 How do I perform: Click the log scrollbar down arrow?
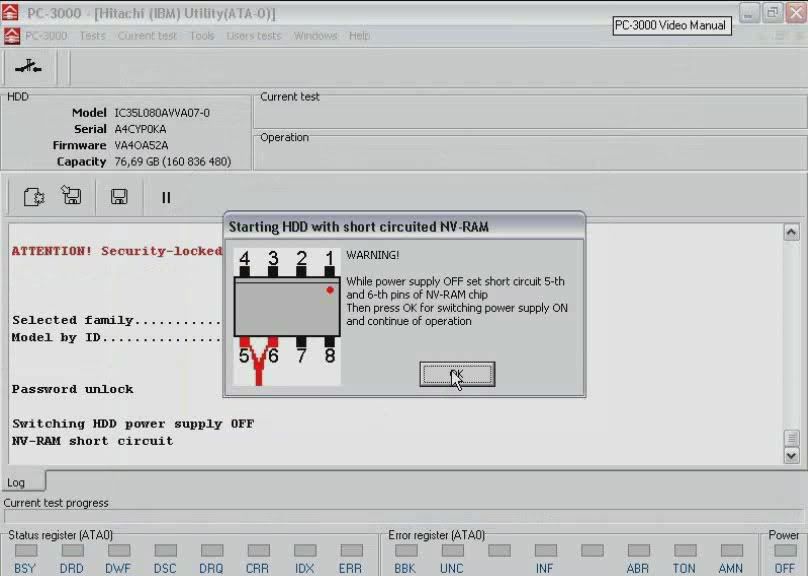click(x=792, y=455)
